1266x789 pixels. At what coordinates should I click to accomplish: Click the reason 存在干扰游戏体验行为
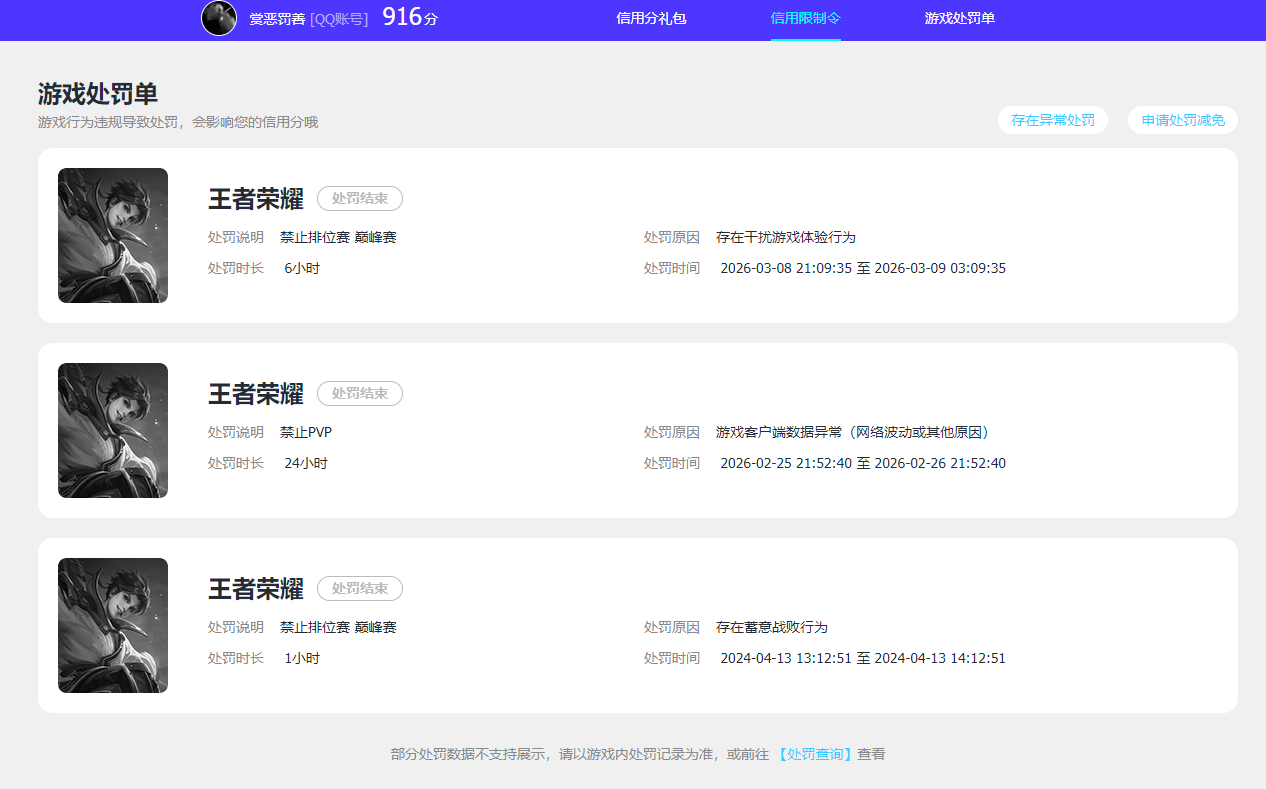coord(786,237)
